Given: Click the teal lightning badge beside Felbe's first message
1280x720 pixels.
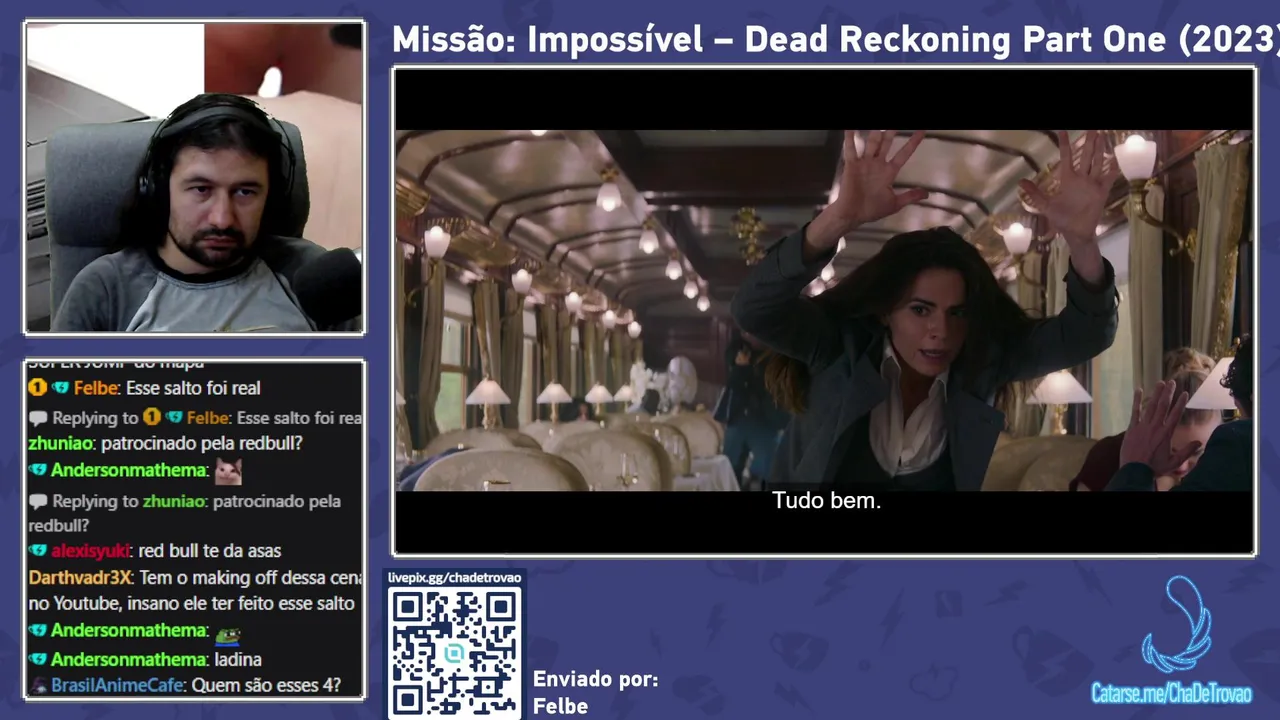Looking at the screenshot, I should point(60,388).
